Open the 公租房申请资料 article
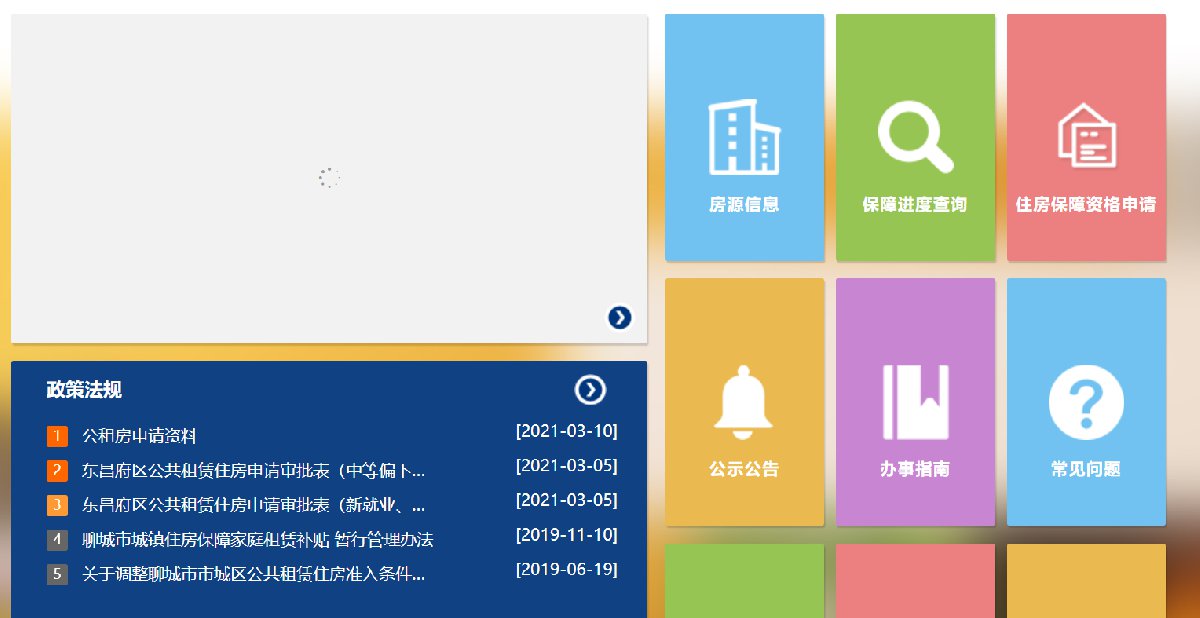The height and width of the screenshot is (618, 1200). pyautogui.click(x=139, y=436)
